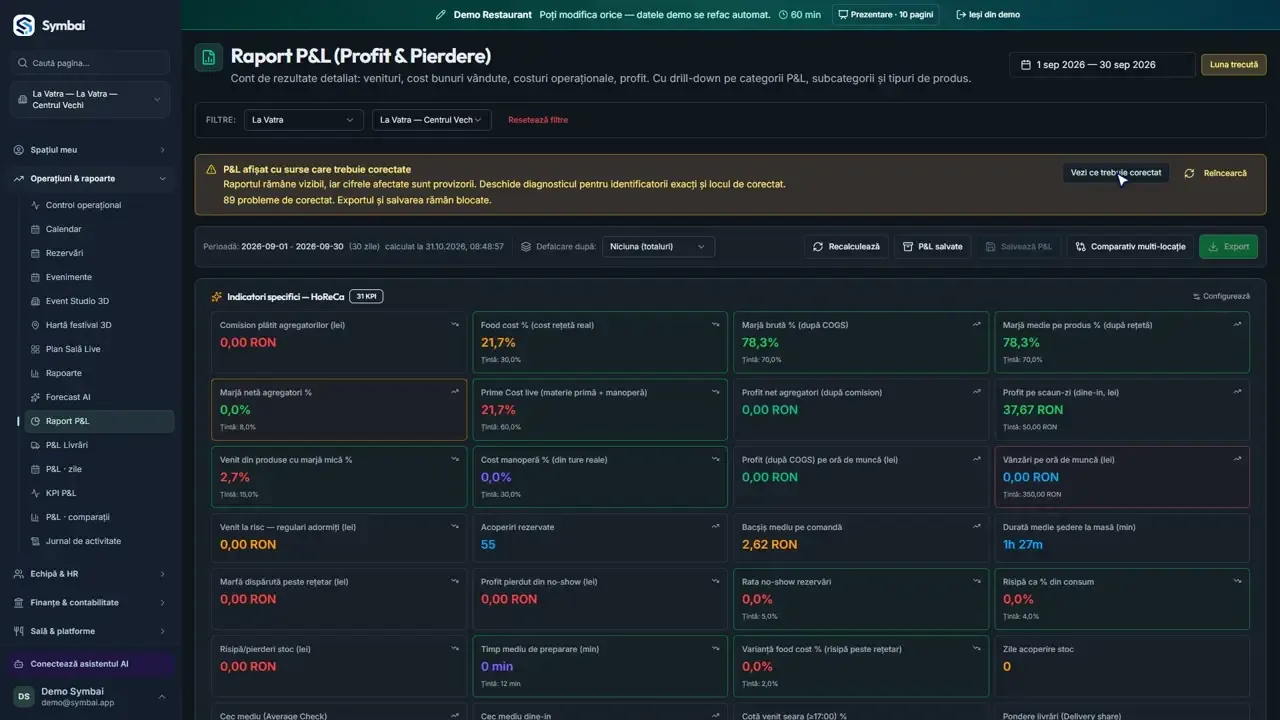Image resolution: width=1280 pixels, height=720 pixels.
Task: Open the La Vatra — Centrul Vechi filter dropdown
Action: 432,120
